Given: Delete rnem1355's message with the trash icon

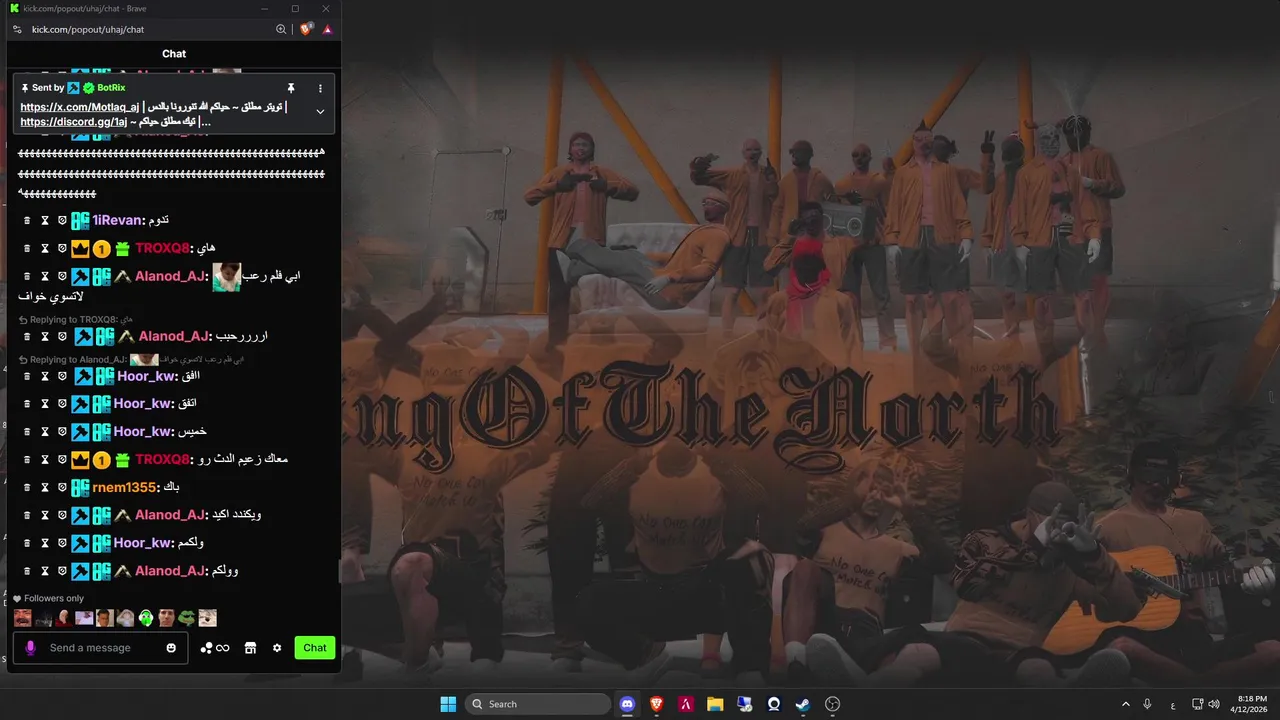Looking at the screenshot, I should pyautogui.click(x=28, y=487).
